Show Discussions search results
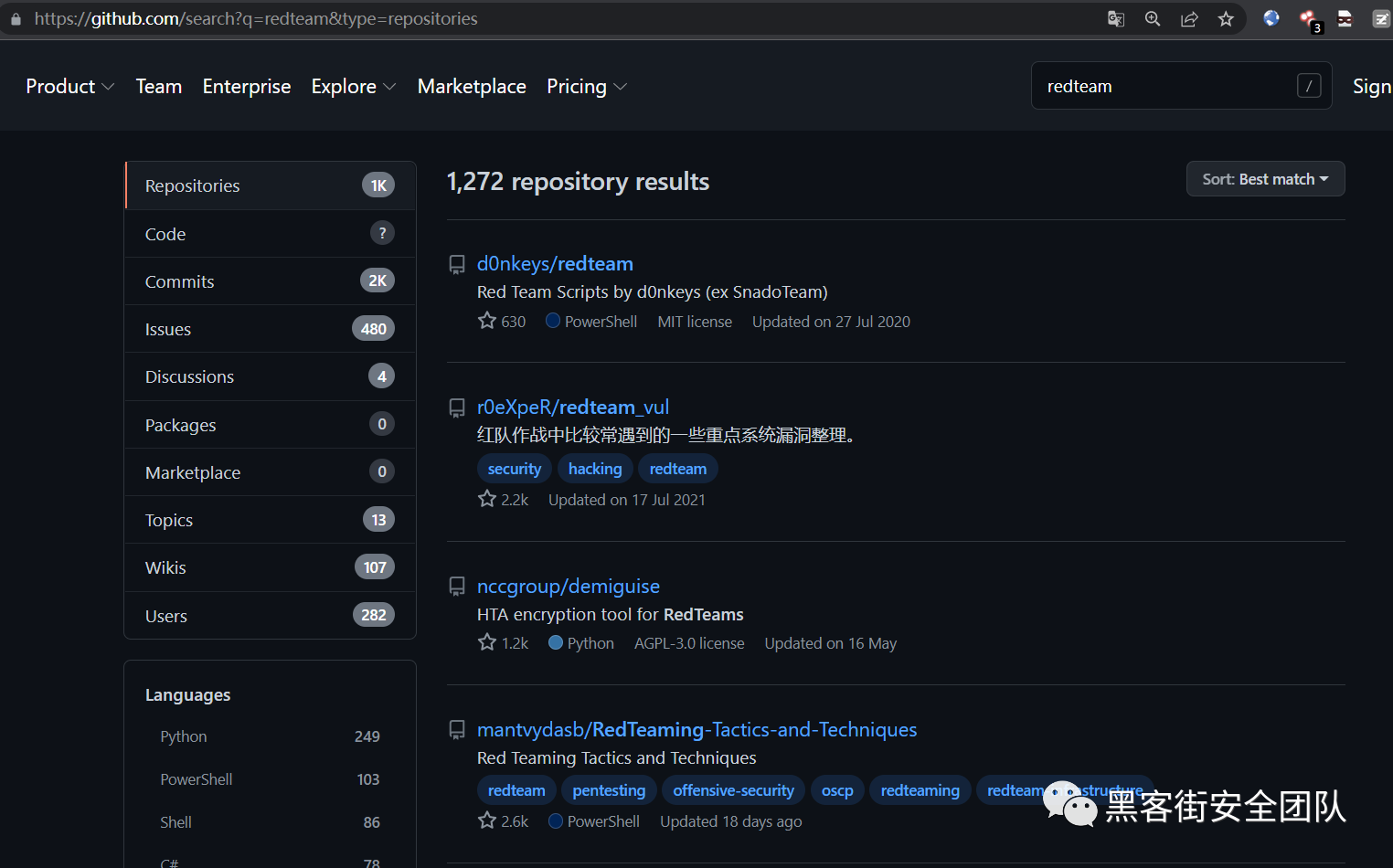The image size is (1393, 868). click(x=271, y=376)
